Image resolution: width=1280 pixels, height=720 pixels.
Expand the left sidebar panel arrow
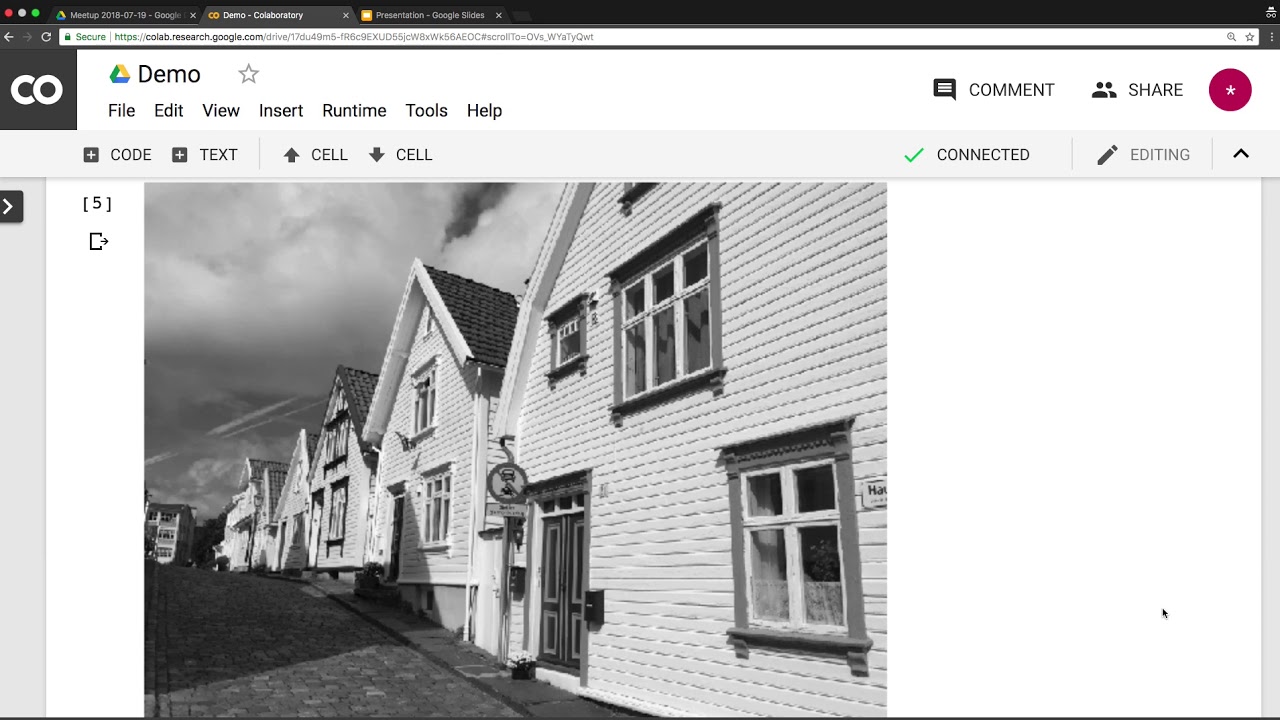(9, 207)
